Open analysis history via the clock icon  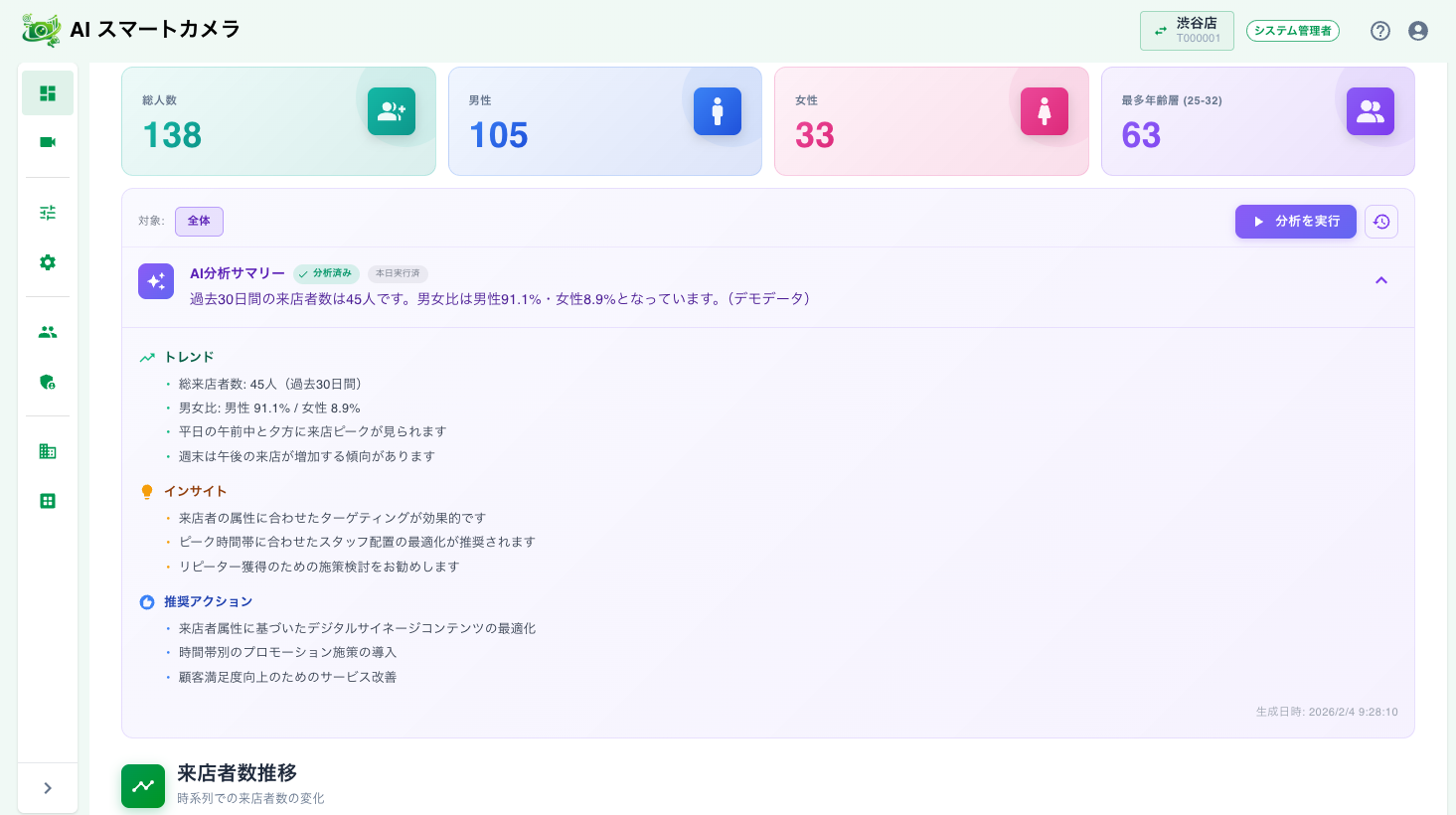pos(1381,222)
